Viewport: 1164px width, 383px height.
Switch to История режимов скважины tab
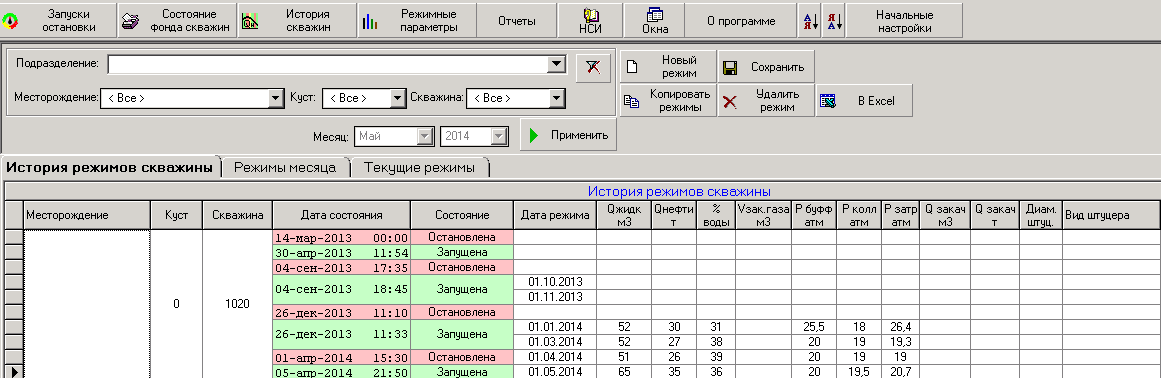click(110, 168)
